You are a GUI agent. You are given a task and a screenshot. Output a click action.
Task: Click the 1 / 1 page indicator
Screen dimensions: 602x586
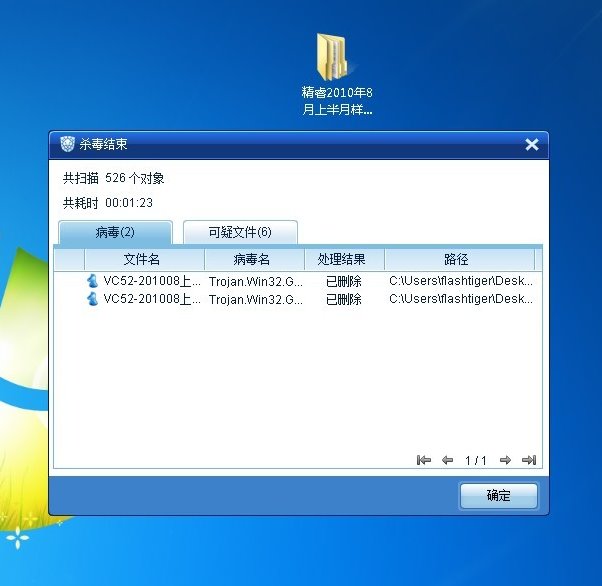[476, 460]
